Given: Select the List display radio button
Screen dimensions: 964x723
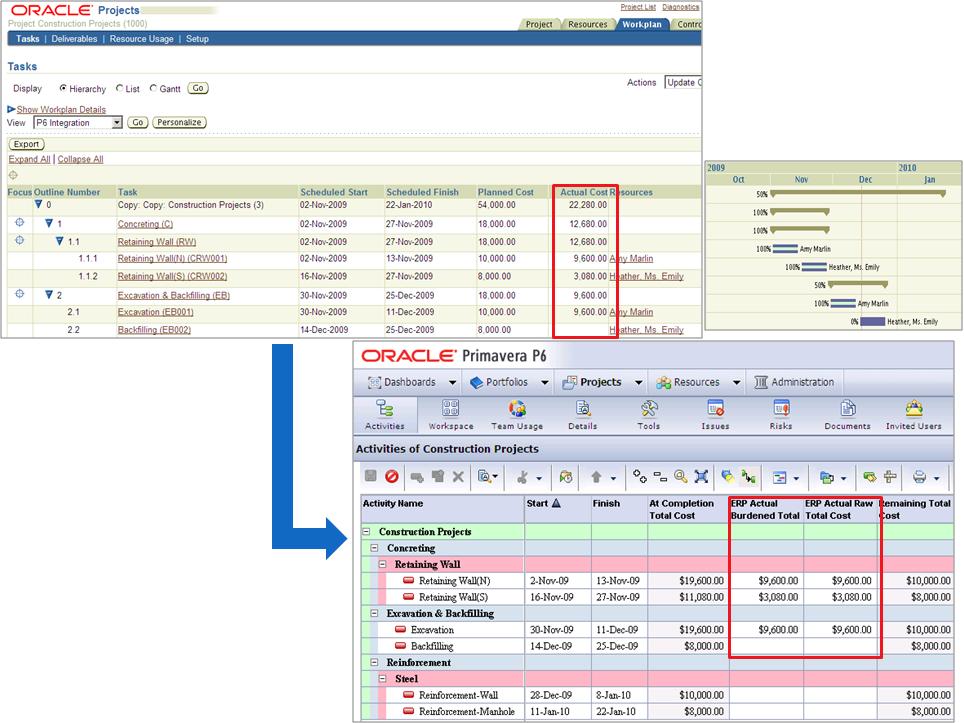Looking at the screenshot, I should 119,88.
